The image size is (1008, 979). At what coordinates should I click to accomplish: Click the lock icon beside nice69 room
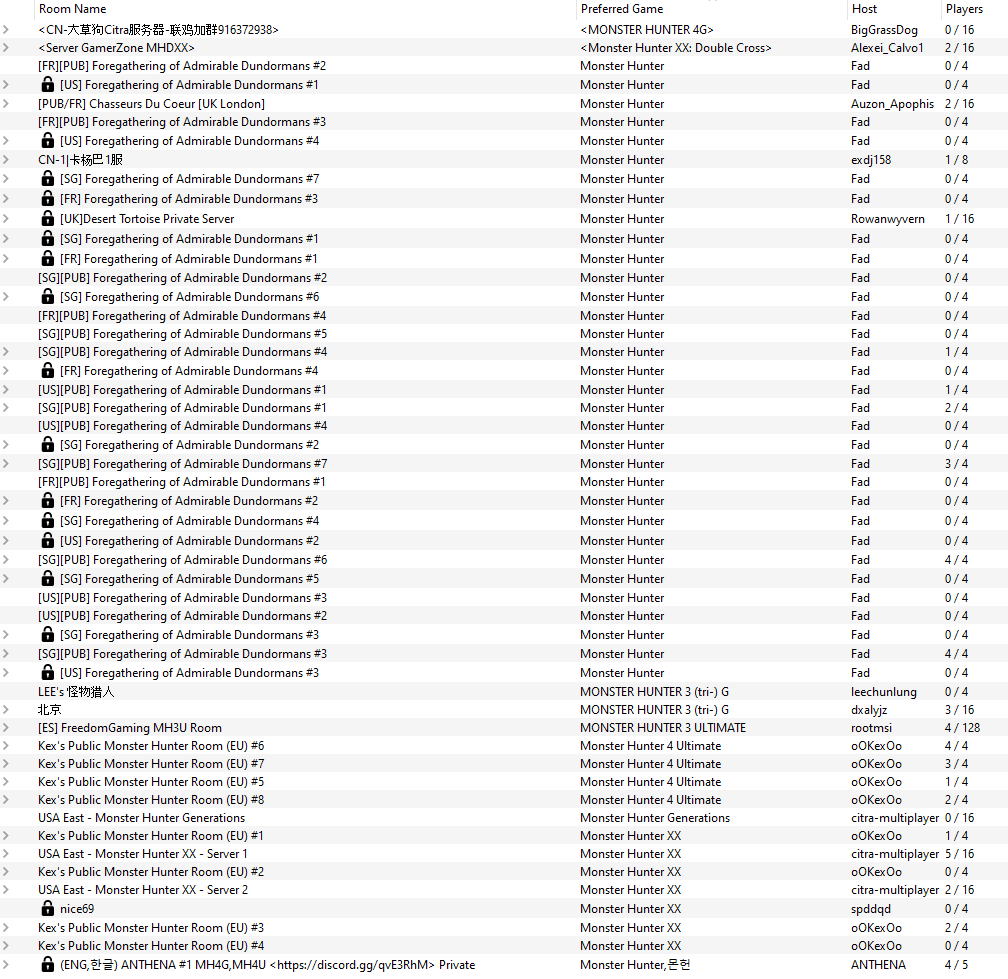(48, 908)
